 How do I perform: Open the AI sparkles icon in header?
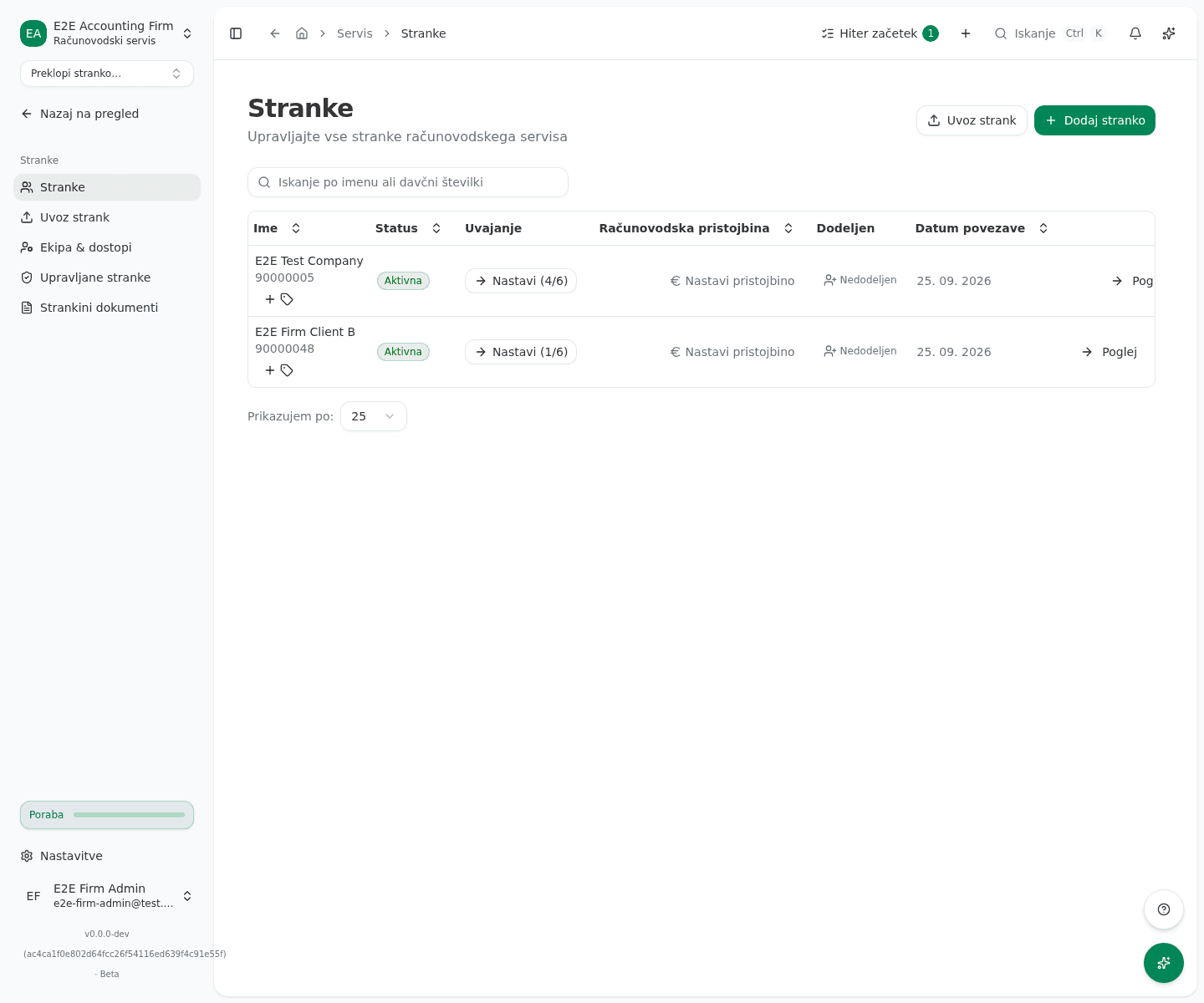pyautogui.click(x=1169, y=33)
